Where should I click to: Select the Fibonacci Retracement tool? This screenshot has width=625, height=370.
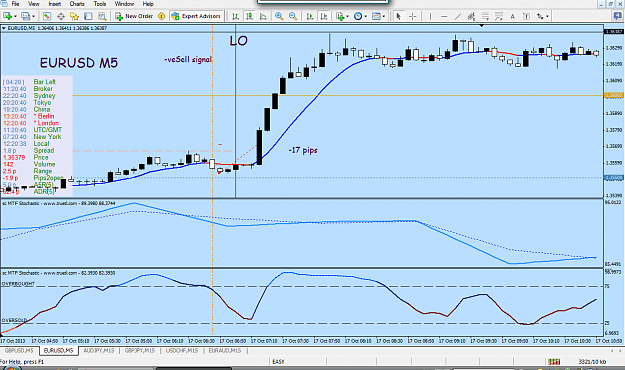coord(485,16)
